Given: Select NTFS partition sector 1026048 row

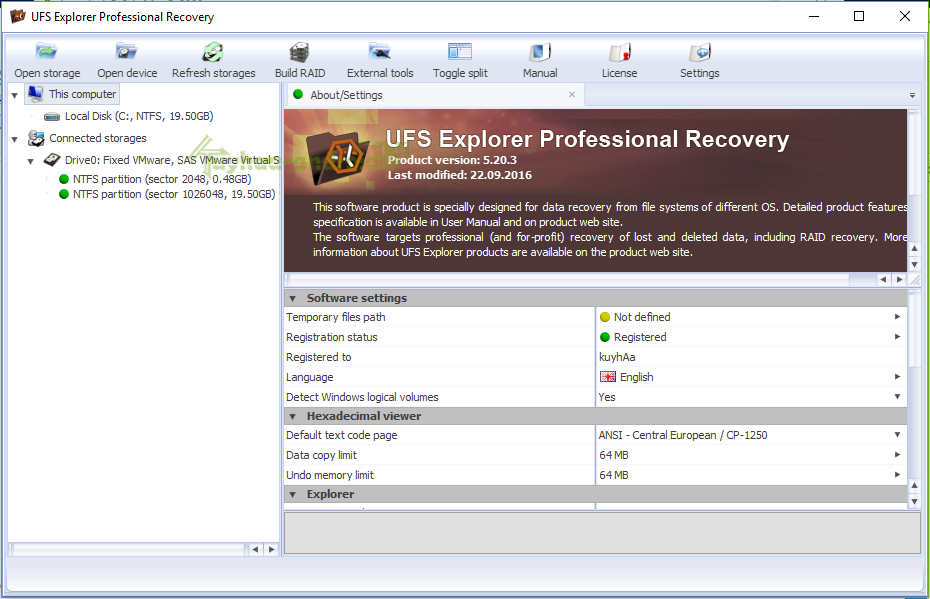Looking at the screenshot, I should tap(167, 194).
